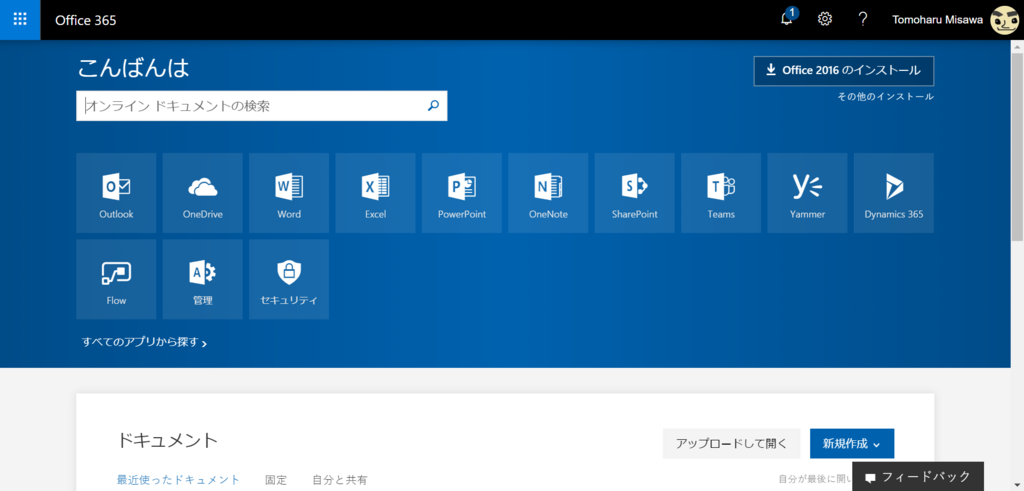Open the help question mark
This screenshot has height=491, width=1024.
pos(863,20)
